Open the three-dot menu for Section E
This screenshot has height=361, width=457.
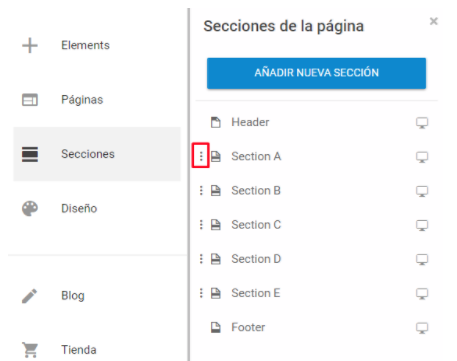(201, 293)
